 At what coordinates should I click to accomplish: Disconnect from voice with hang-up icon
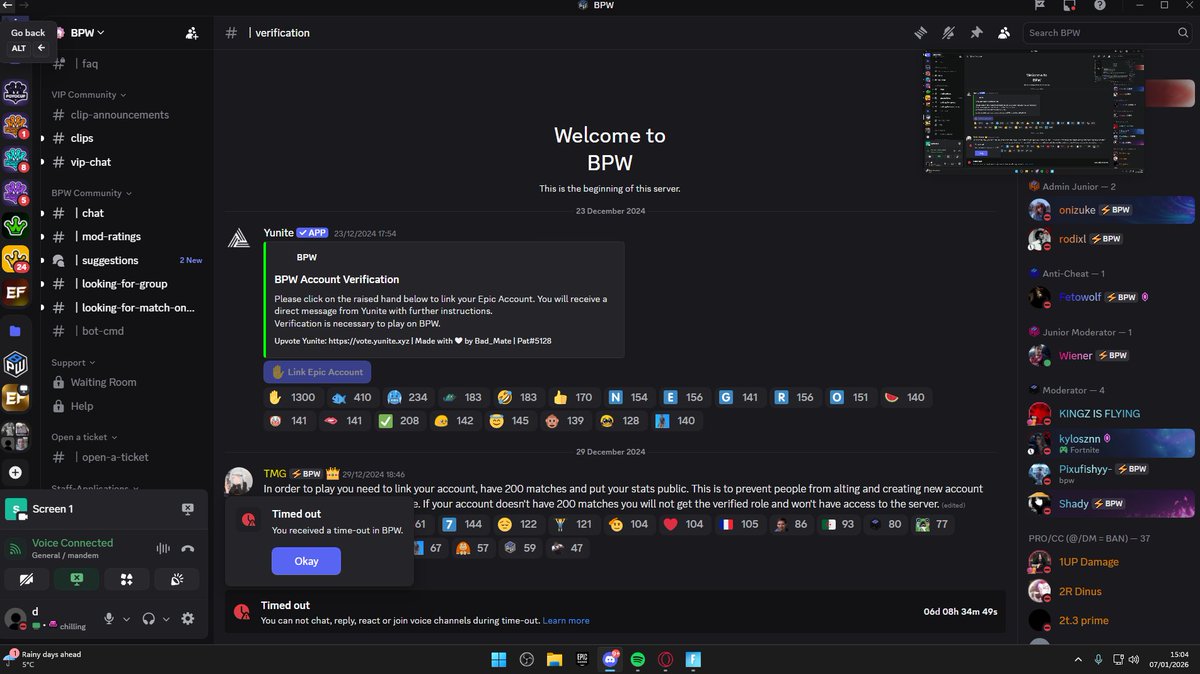pos(188,549)
